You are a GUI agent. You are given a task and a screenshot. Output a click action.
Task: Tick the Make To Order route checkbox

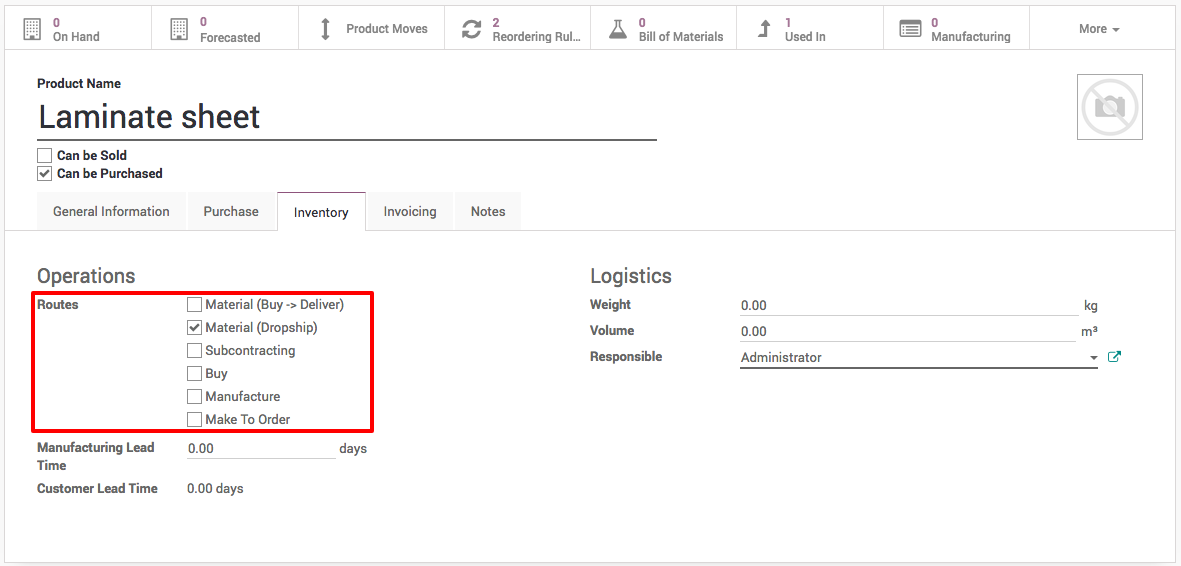click(195, 419)
